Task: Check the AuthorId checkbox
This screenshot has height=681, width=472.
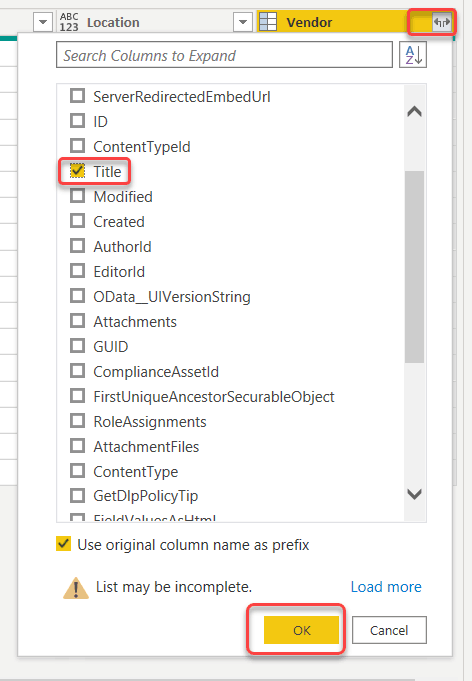Action: (78, 246)
